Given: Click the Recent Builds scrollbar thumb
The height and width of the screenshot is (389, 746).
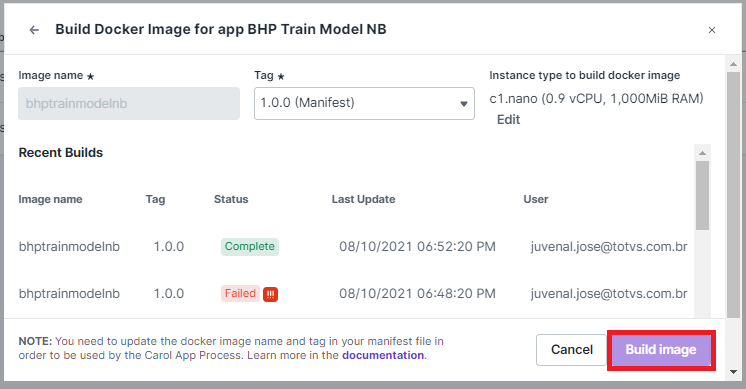Looking at the screenshot, I should (x=702, y=195).
